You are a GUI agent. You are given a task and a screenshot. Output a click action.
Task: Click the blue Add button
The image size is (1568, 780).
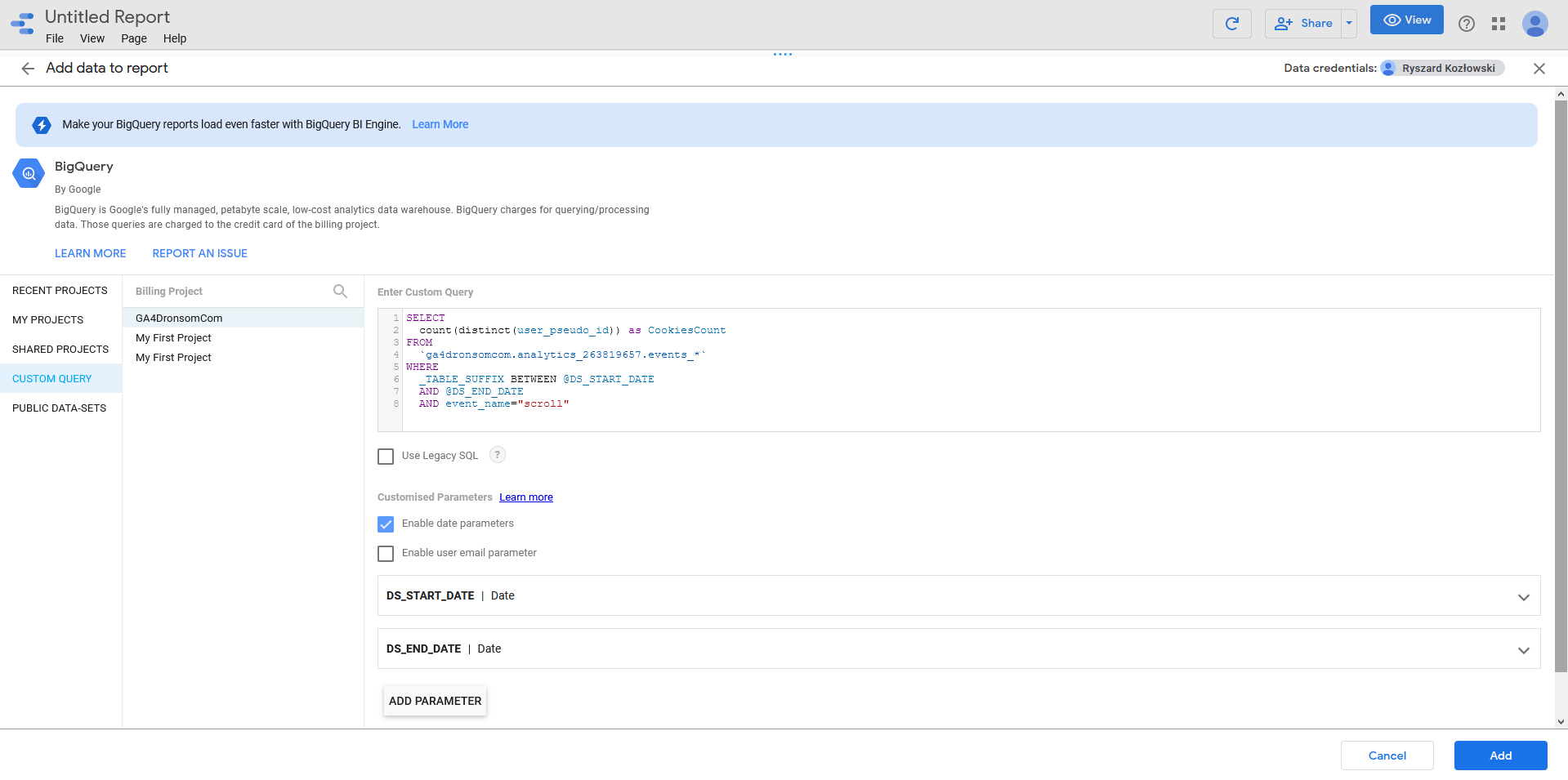coord(1500,755)
